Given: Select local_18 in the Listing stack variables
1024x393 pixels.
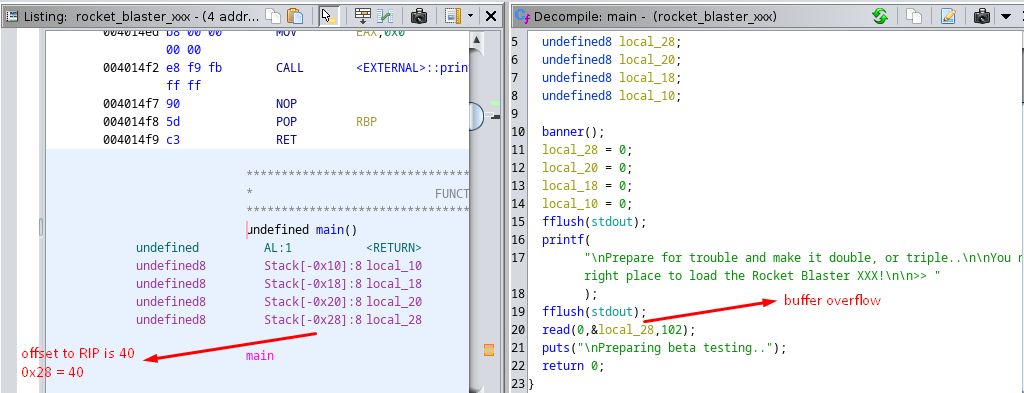Looking at the screenshot, I should tap(394, 283).
